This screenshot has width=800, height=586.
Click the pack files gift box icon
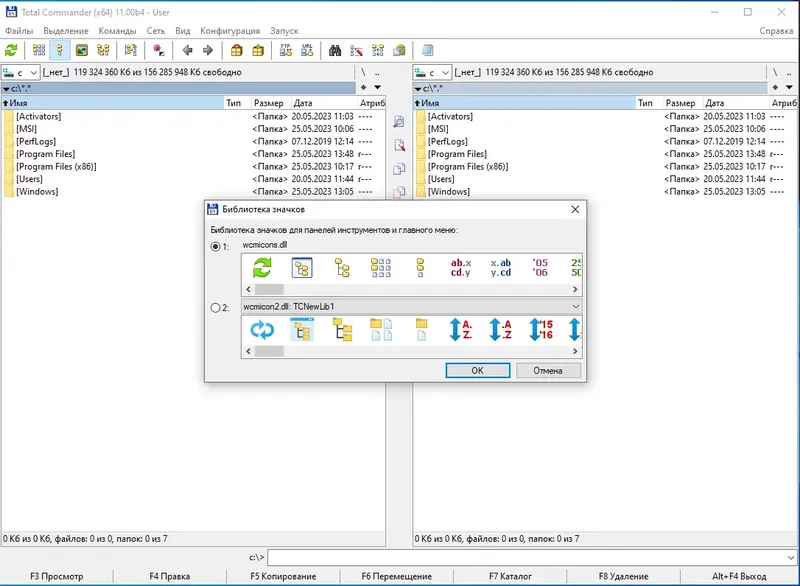[236, 50]
